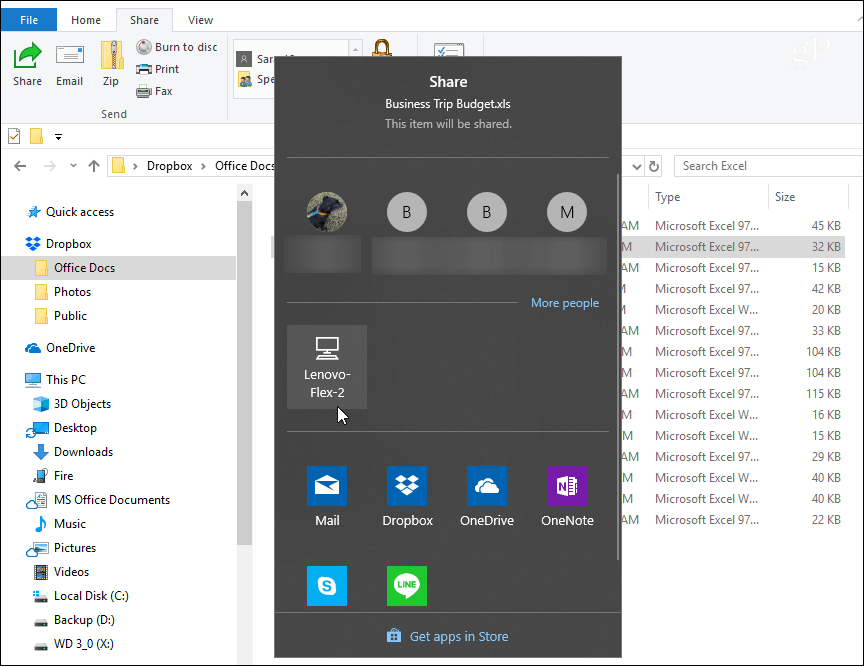Select the contact with initial M
This screenshot has width=864, height=666.
coord(567,212)
